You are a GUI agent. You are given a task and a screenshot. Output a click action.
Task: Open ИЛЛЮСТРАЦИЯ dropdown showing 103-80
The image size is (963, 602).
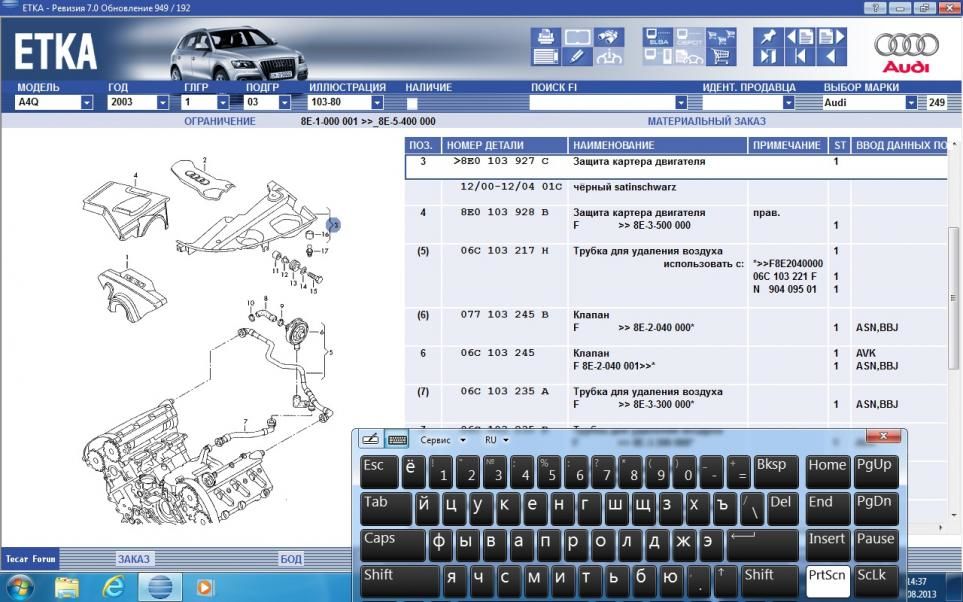(x=377, y=103)
